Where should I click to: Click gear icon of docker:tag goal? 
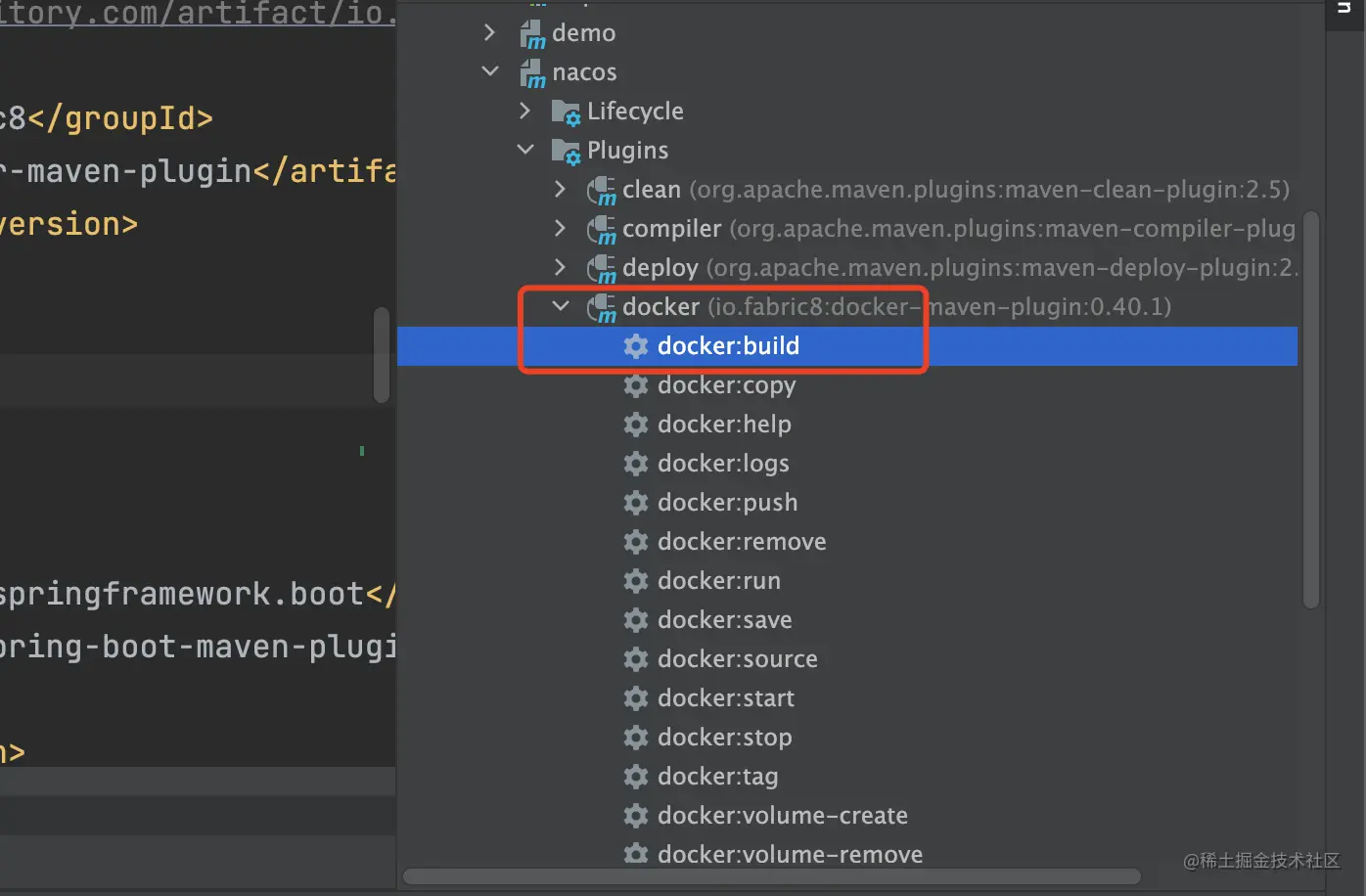click(636, 776)
